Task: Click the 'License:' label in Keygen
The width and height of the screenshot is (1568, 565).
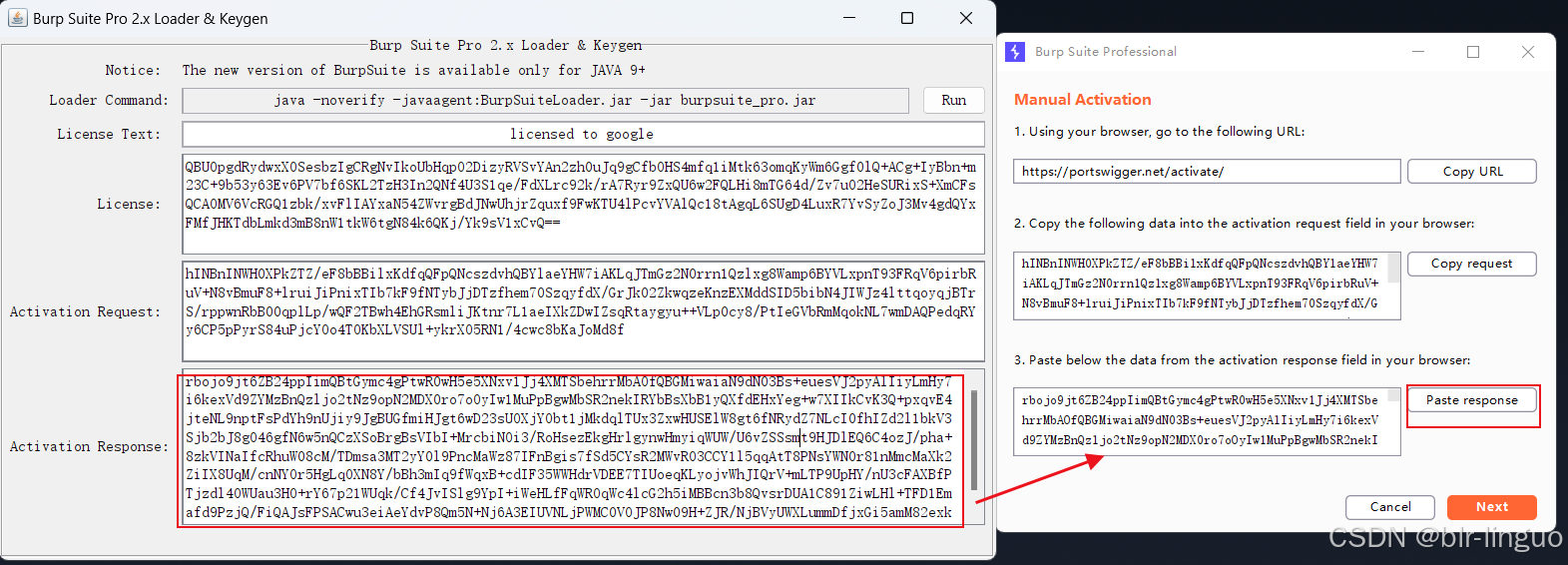Action: coord(129,204)
